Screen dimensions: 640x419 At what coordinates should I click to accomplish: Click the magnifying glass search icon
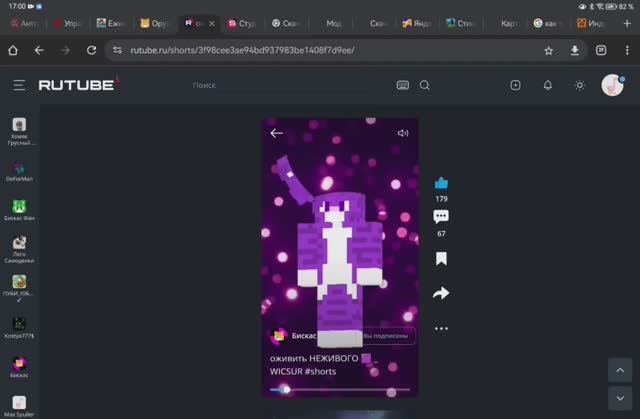[x=424, y=85]
